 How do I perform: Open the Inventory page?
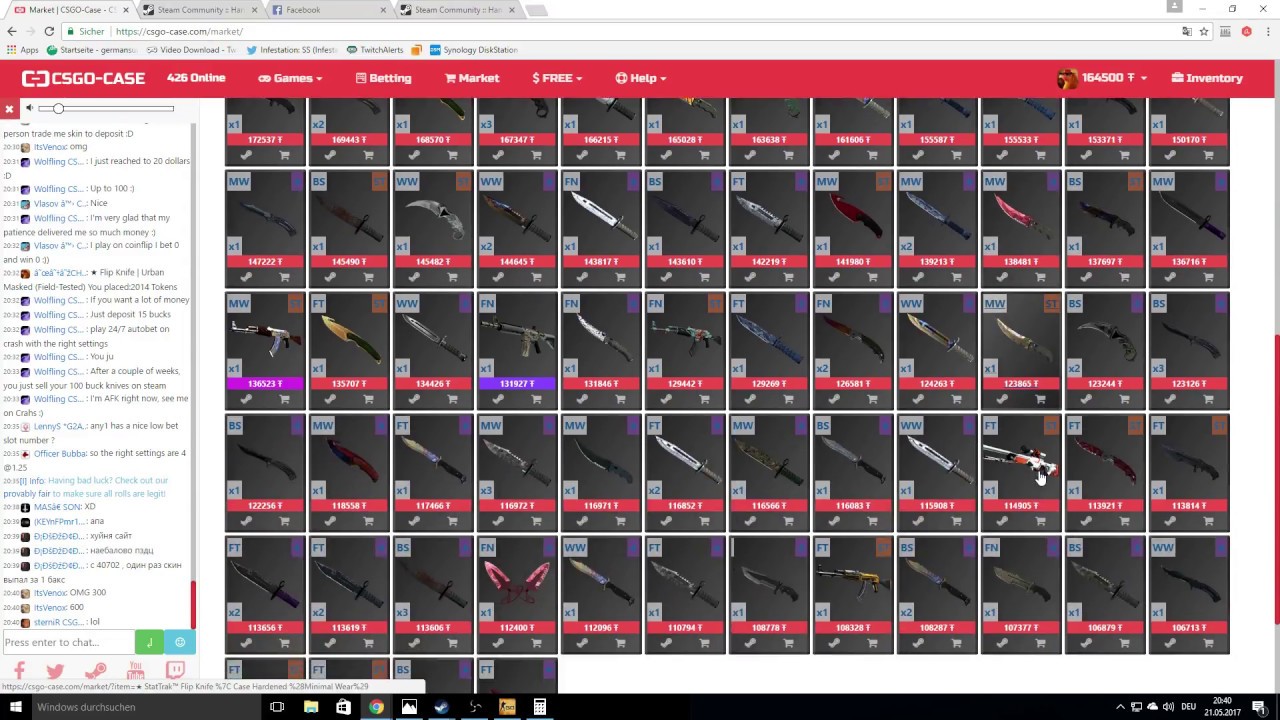pos(1207,78)
